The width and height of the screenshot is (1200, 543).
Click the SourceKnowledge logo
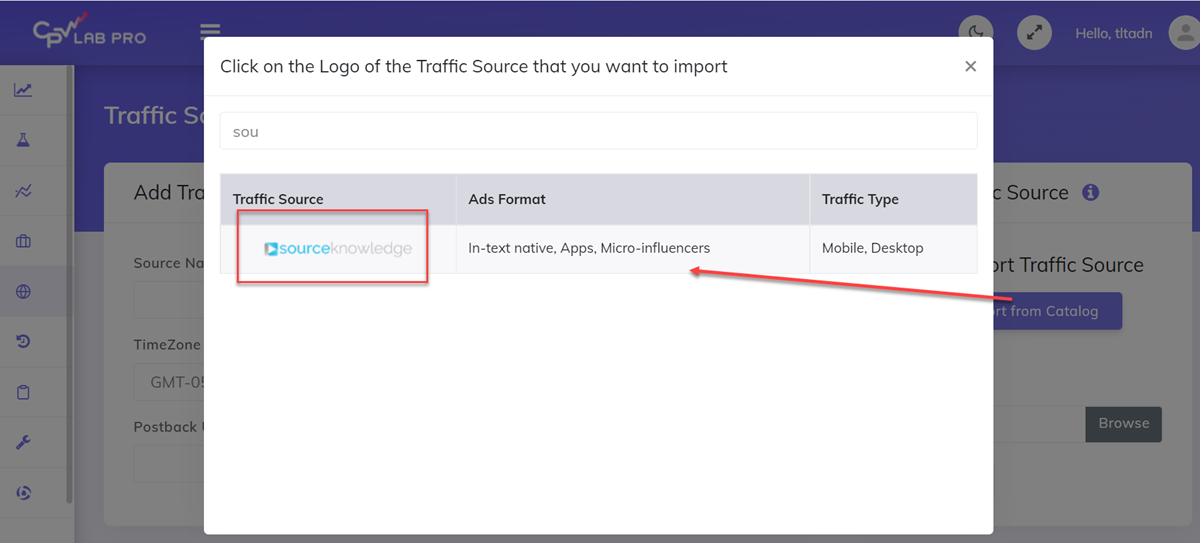tap(338, 249)
